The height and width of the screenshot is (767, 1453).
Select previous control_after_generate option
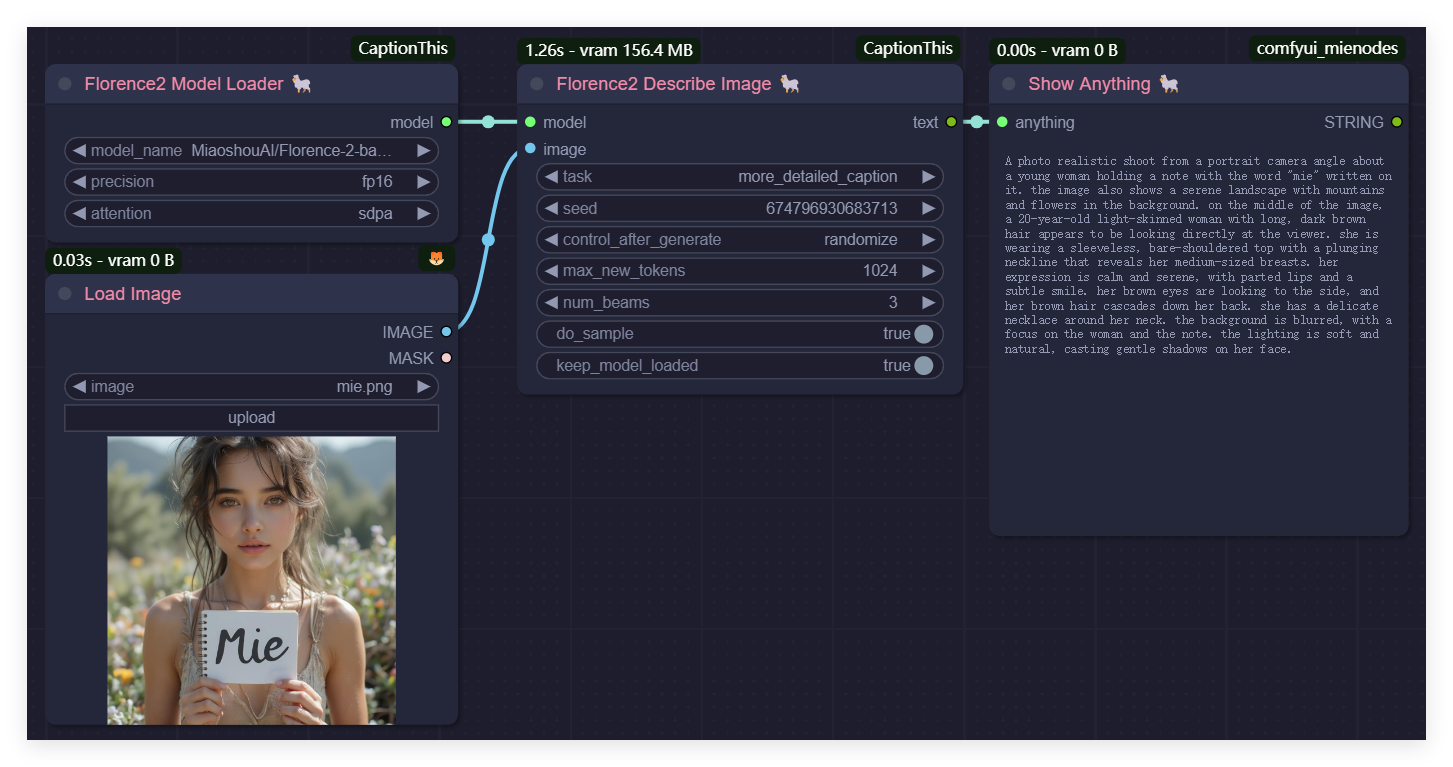click(x=551, y=240)
